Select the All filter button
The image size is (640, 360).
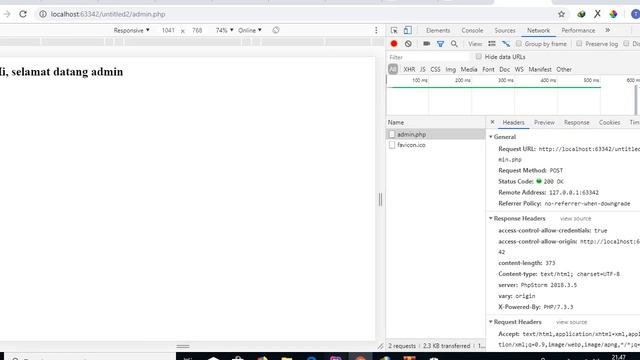(x=393, y=69)
